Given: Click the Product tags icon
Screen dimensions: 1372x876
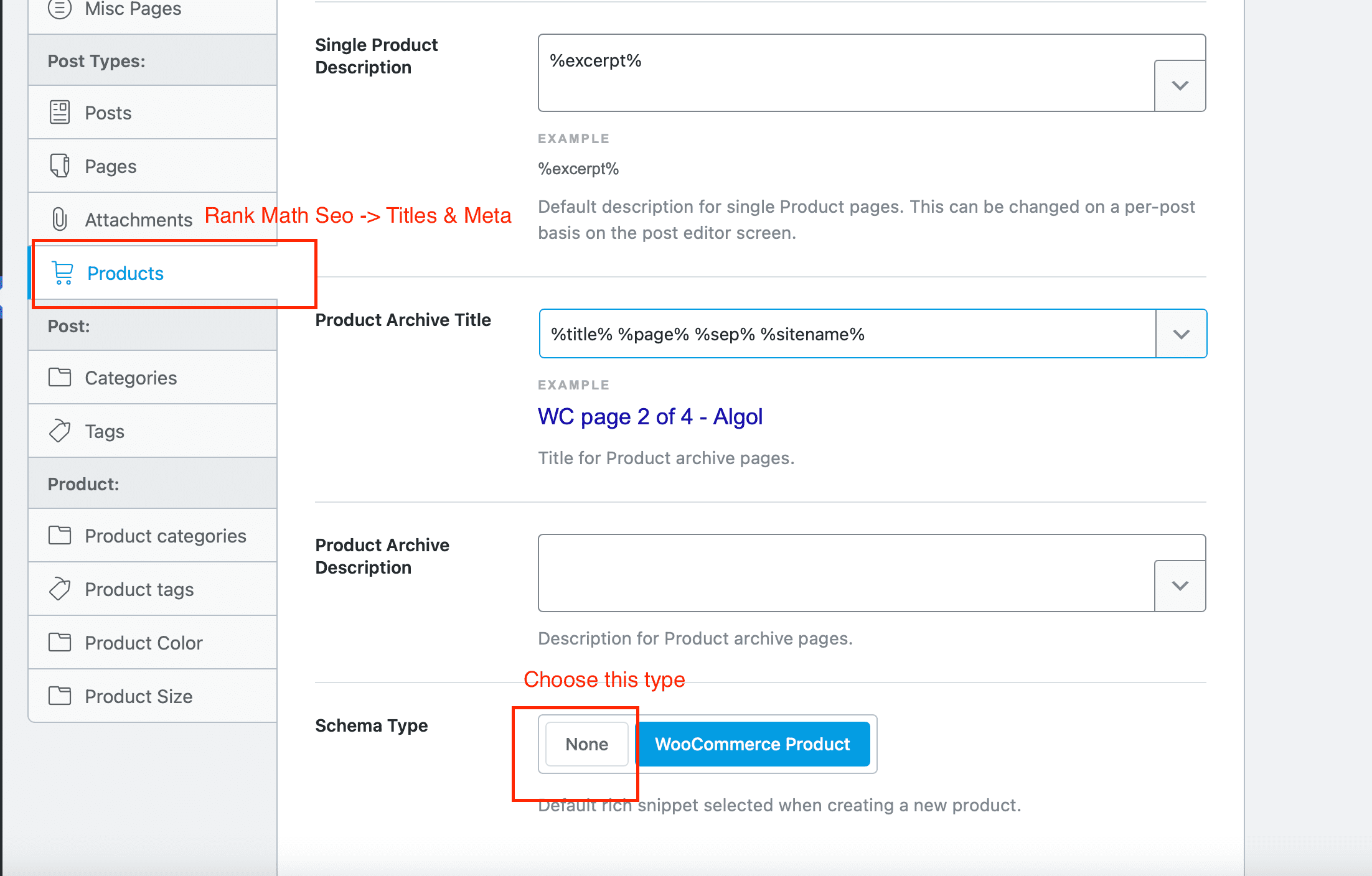Looking at the screenshot, I should pyautogui.click(x=60, y=589).
